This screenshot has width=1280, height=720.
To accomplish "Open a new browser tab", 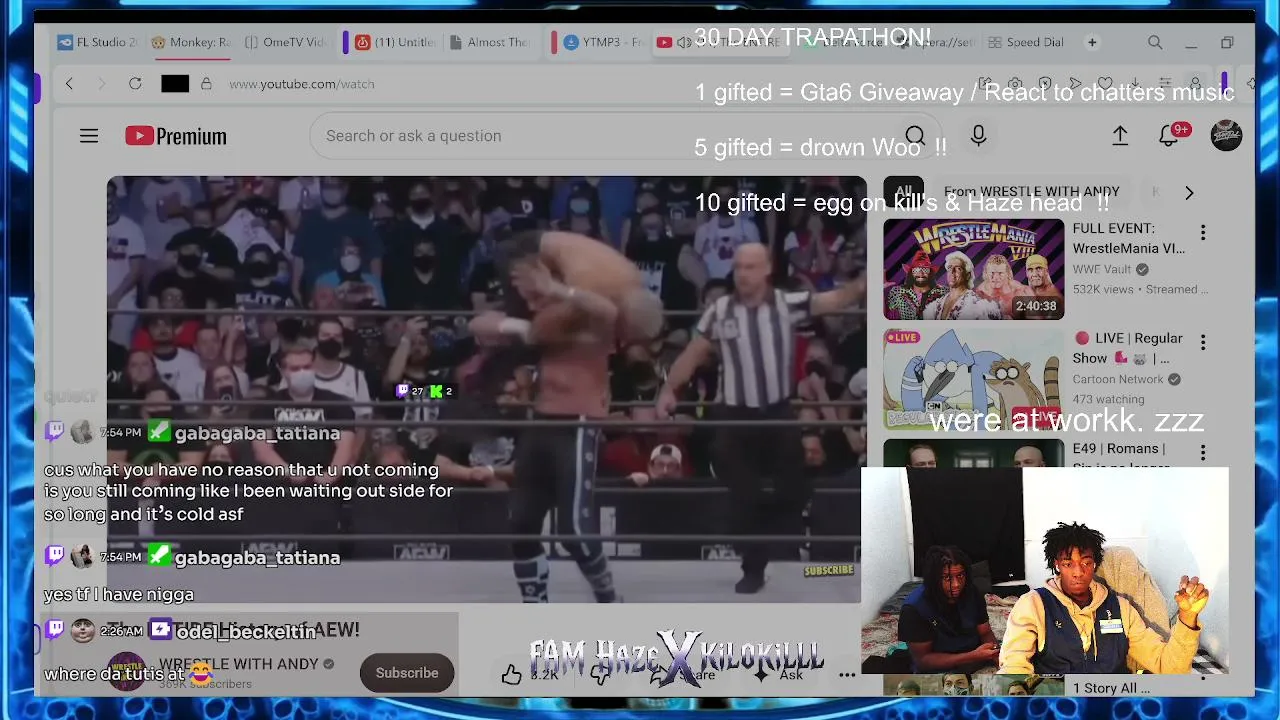I will click(1092, 43).
